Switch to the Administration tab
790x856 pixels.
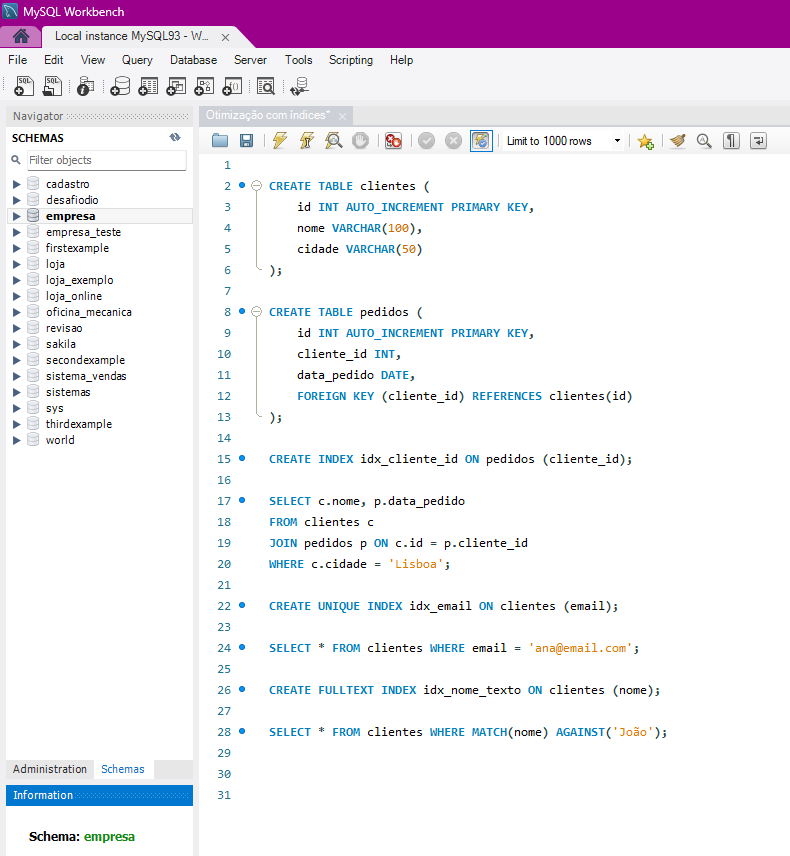point(50,769)
